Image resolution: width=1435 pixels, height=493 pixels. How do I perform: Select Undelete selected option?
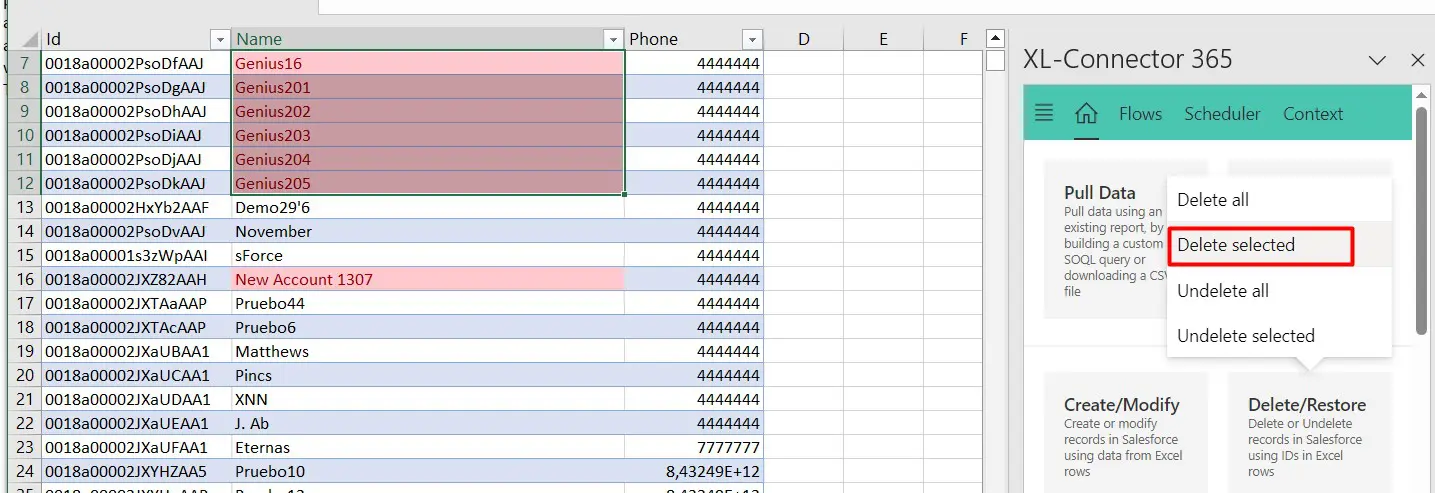(x=1245, y=336)
